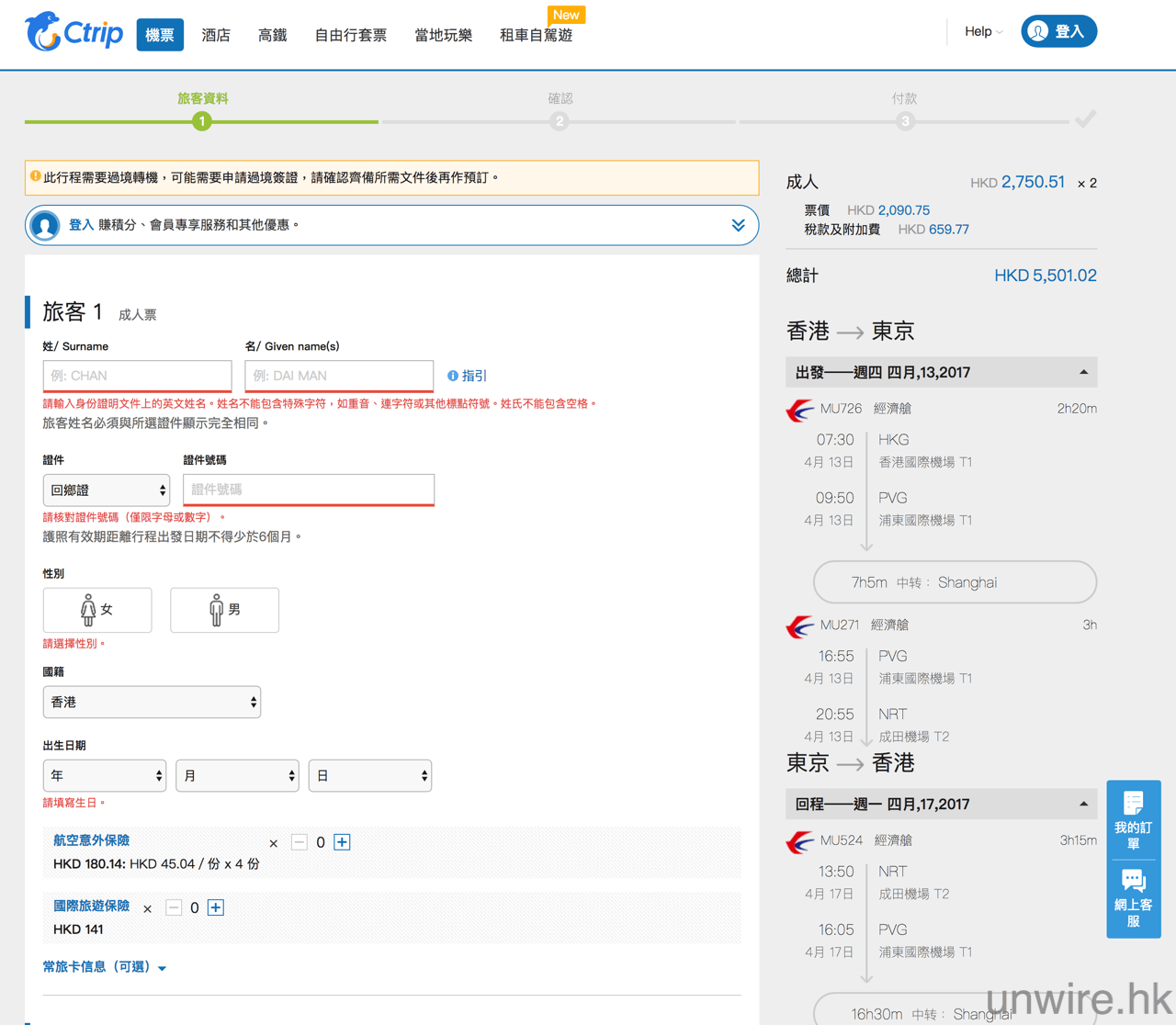Viewport: 1176px width, 1025px height.
Task: Click the Surname input field
Action: coord(137,376)
